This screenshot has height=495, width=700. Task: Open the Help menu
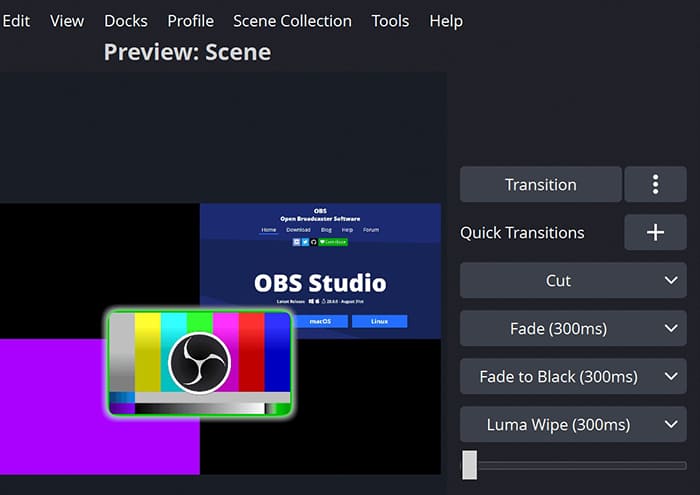(446, 21)
